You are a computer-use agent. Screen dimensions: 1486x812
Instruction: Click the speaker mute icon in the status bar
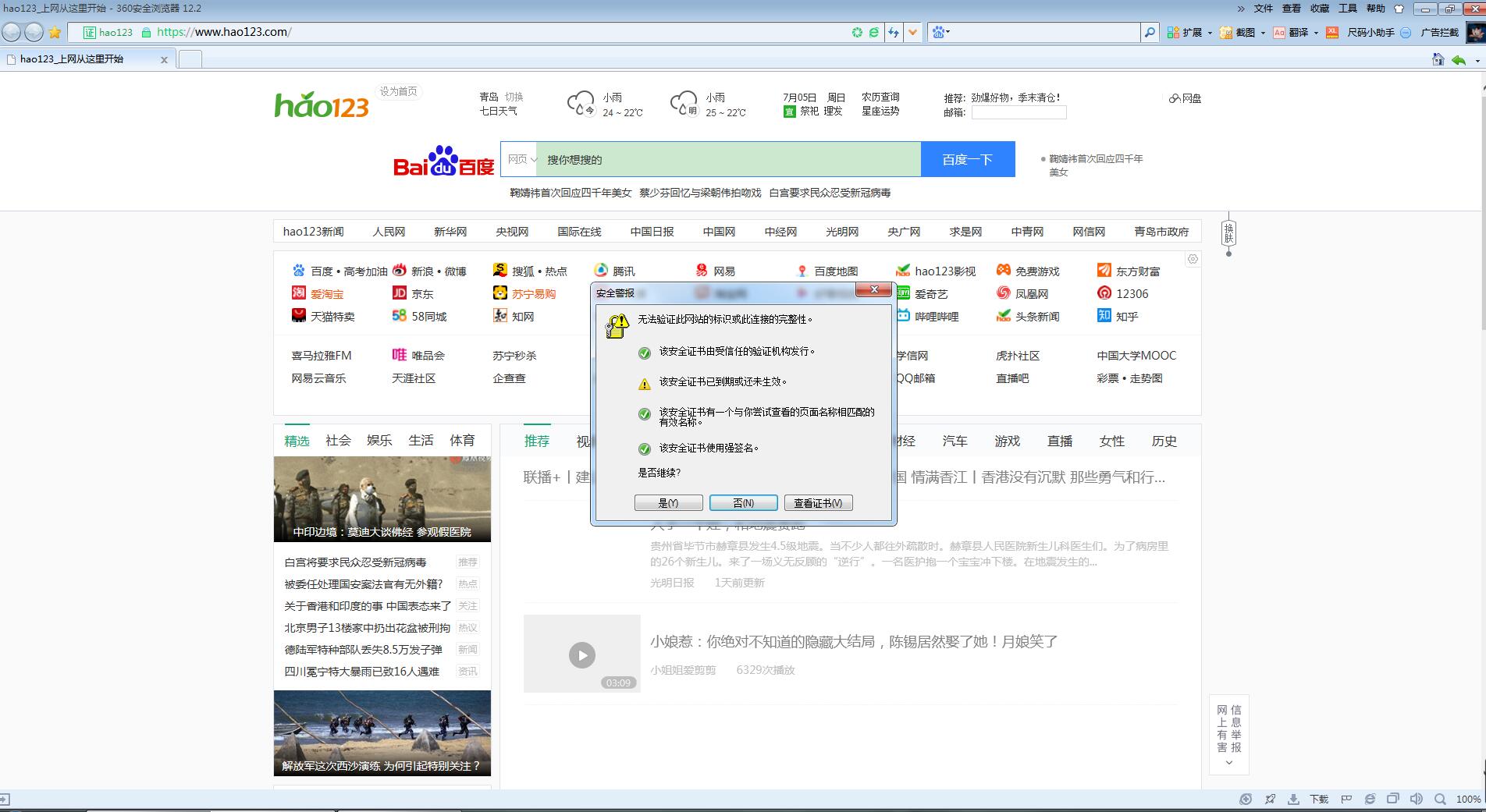click(x=1417, y=799)
